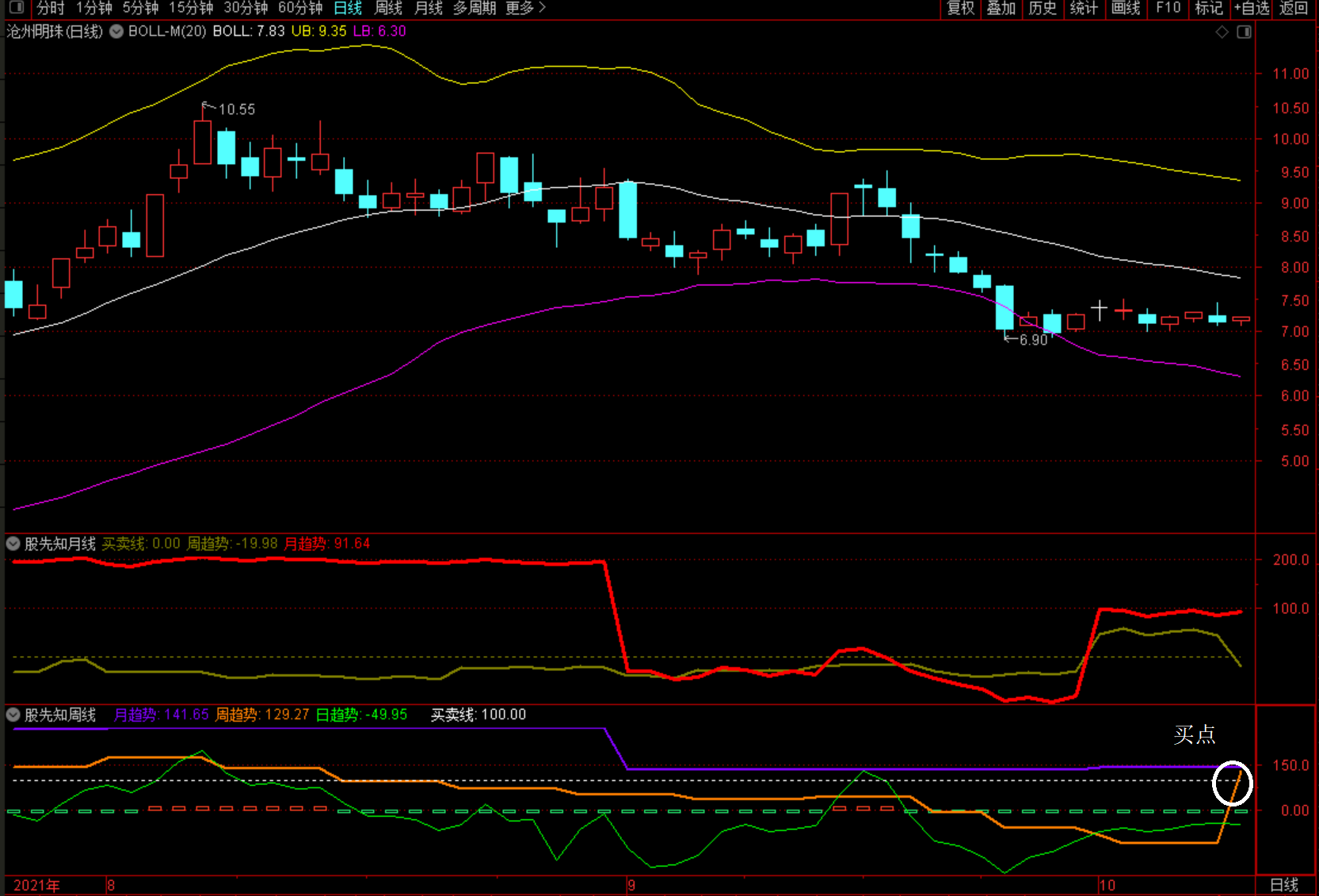
Task: Toggle the right side panel icon
Action: pyautogui.click(x=1244, y=32)
